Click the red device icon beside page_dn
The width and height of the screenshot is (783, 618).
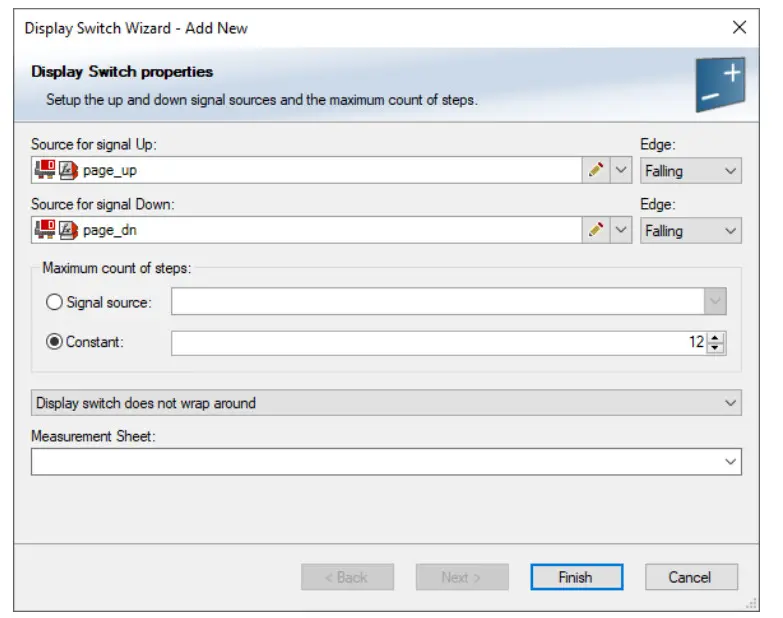[x=44, y=230]
